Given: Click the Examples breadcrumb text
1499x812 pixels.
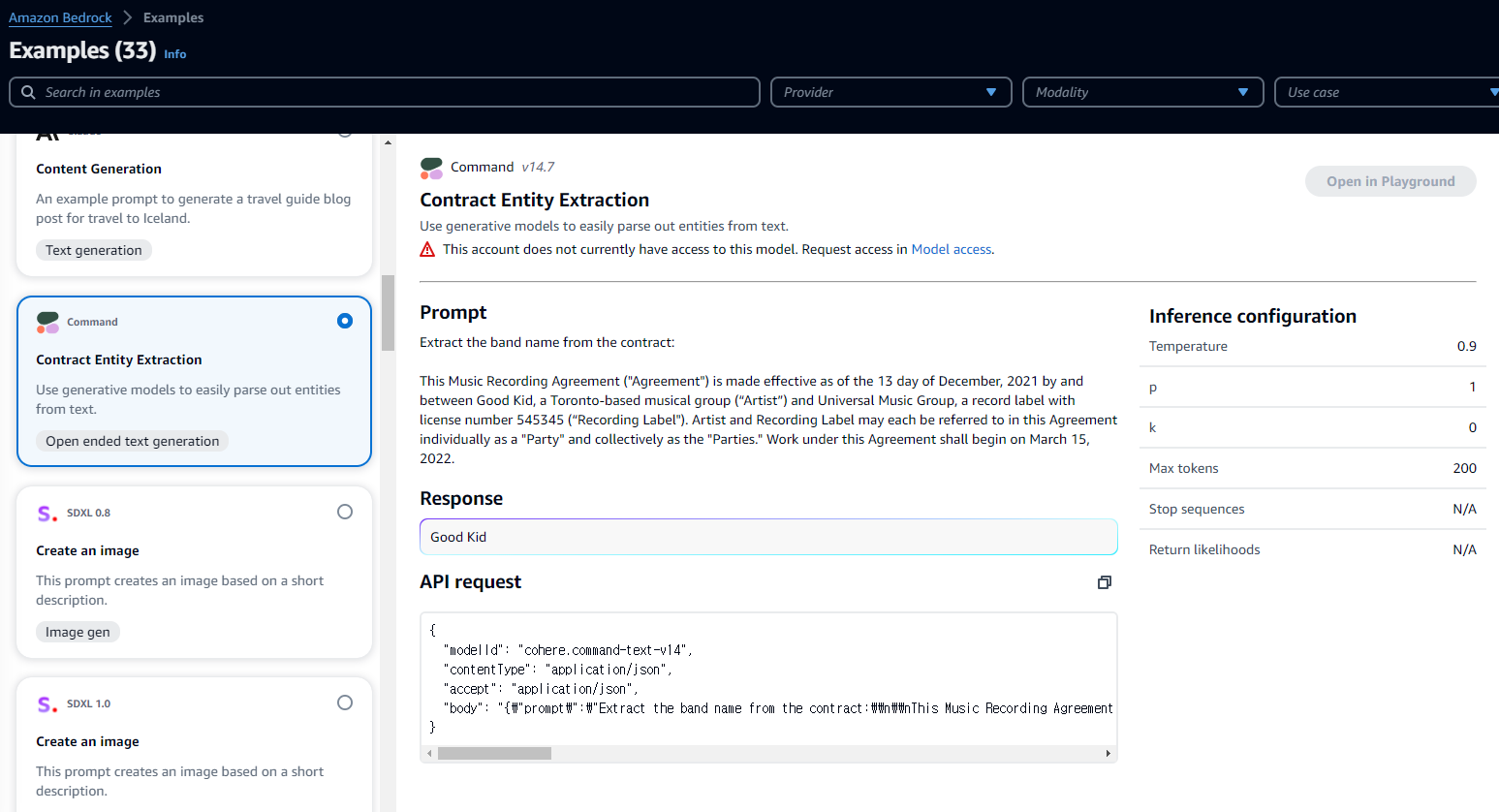Looking at the screenshot, I should pos(173,17).
